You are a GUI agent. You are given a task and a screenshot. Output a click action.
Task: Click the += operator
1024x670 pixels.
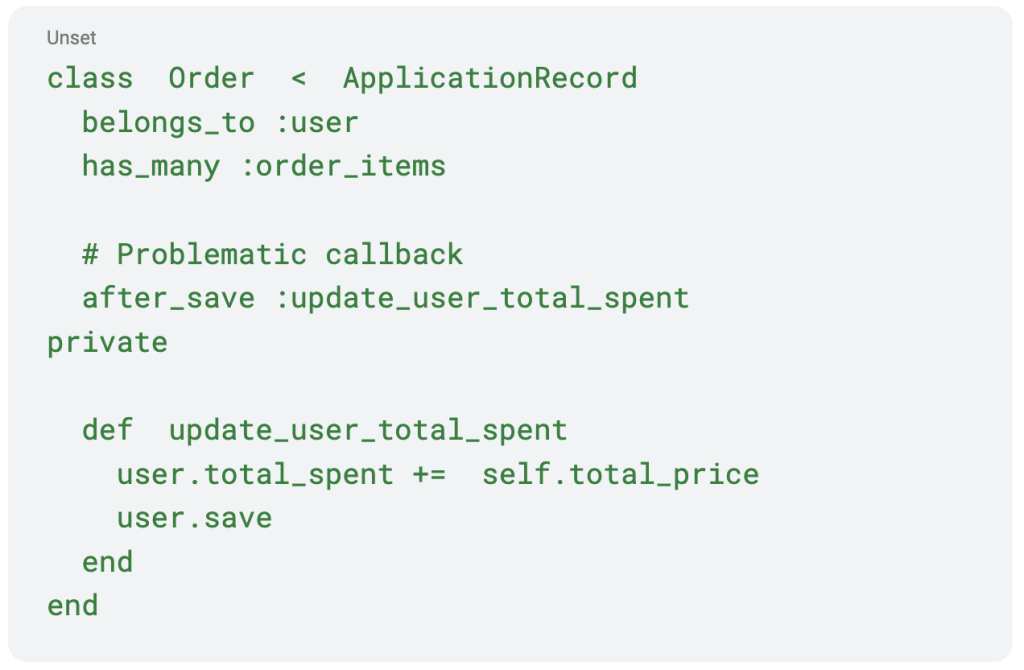(x=430, y=475)
